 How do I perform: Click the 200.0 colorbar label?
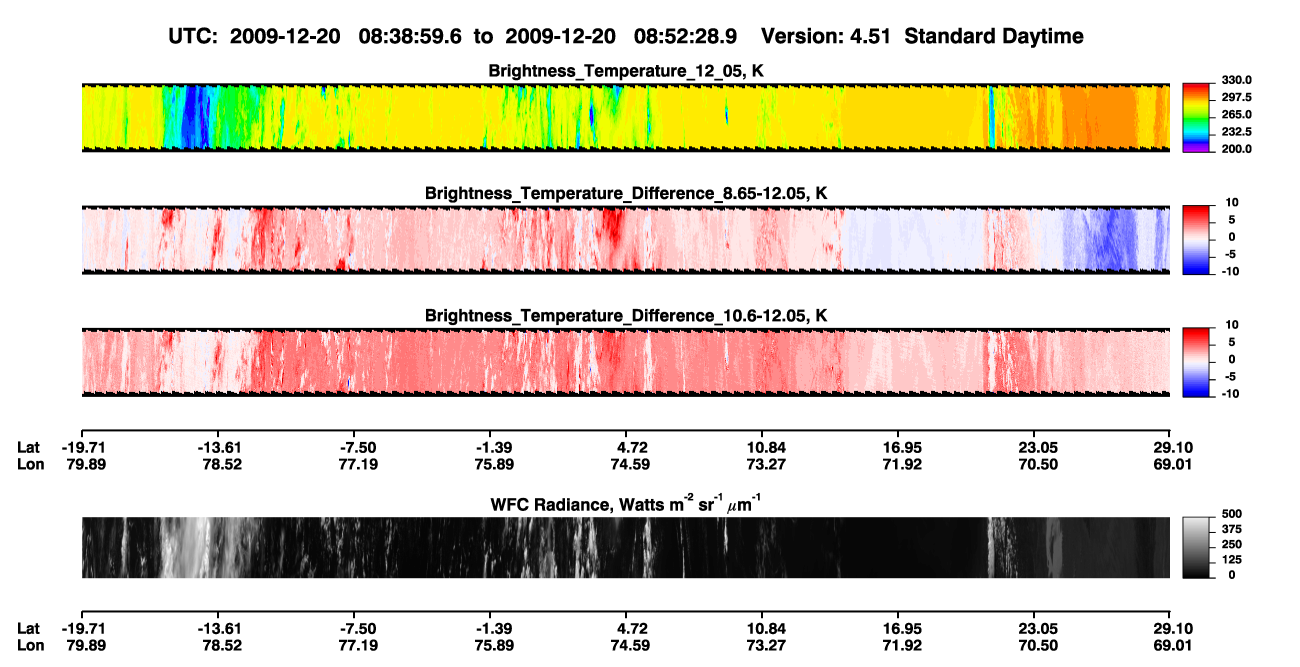pos(1237,149)
